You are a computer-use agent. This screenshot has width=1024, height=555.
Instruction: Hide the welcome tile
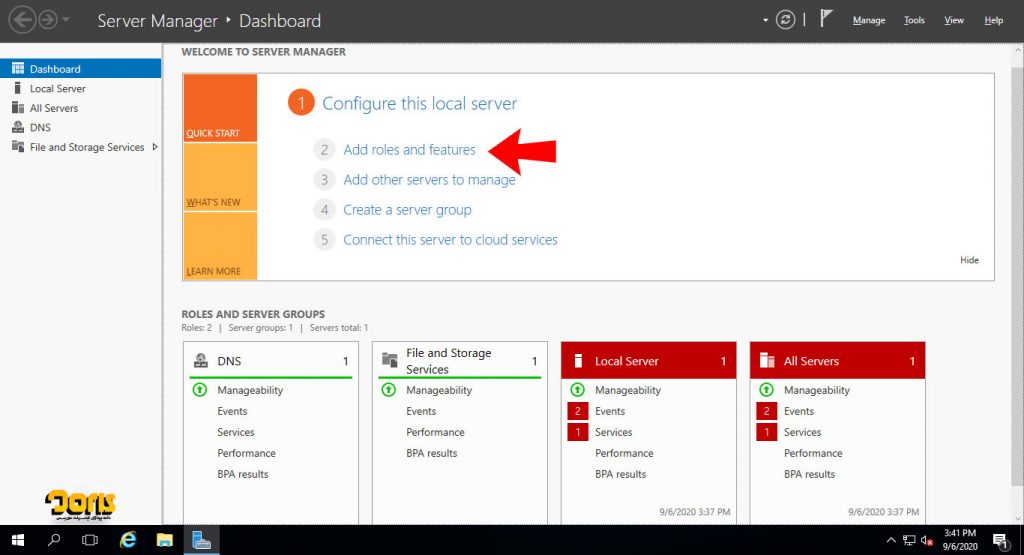[969, 260]
